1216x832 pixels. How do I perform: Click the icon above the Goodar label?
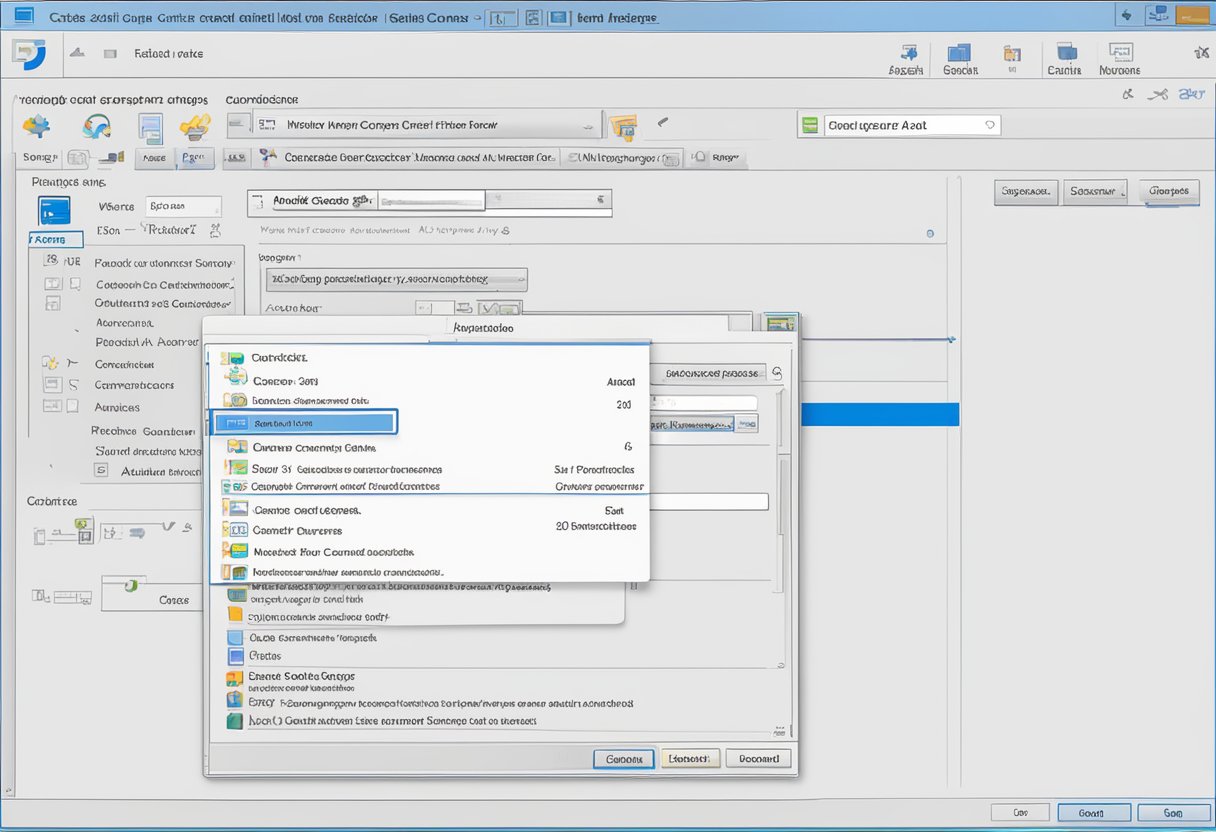tap(959, 54)
